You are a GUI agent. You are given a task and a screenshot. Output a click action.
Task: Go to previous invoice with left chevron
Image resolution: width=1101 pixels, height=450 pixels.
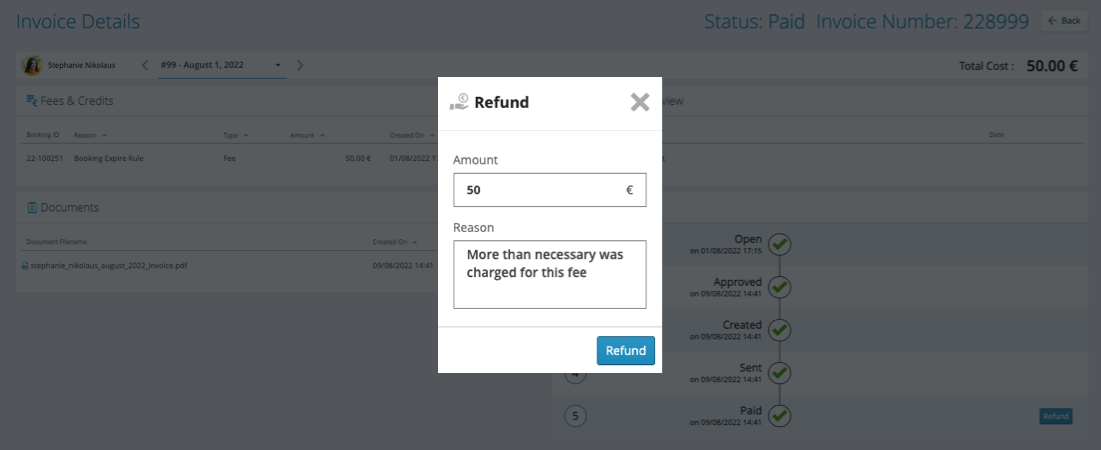(145, 65)
